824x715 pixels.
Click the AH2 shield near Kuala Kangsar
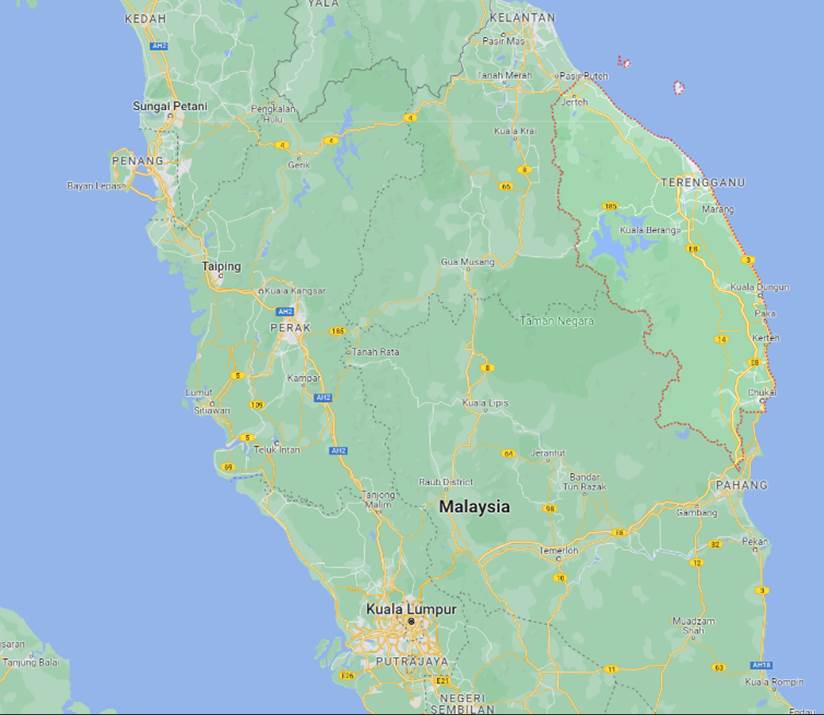[x=284, y=312]
